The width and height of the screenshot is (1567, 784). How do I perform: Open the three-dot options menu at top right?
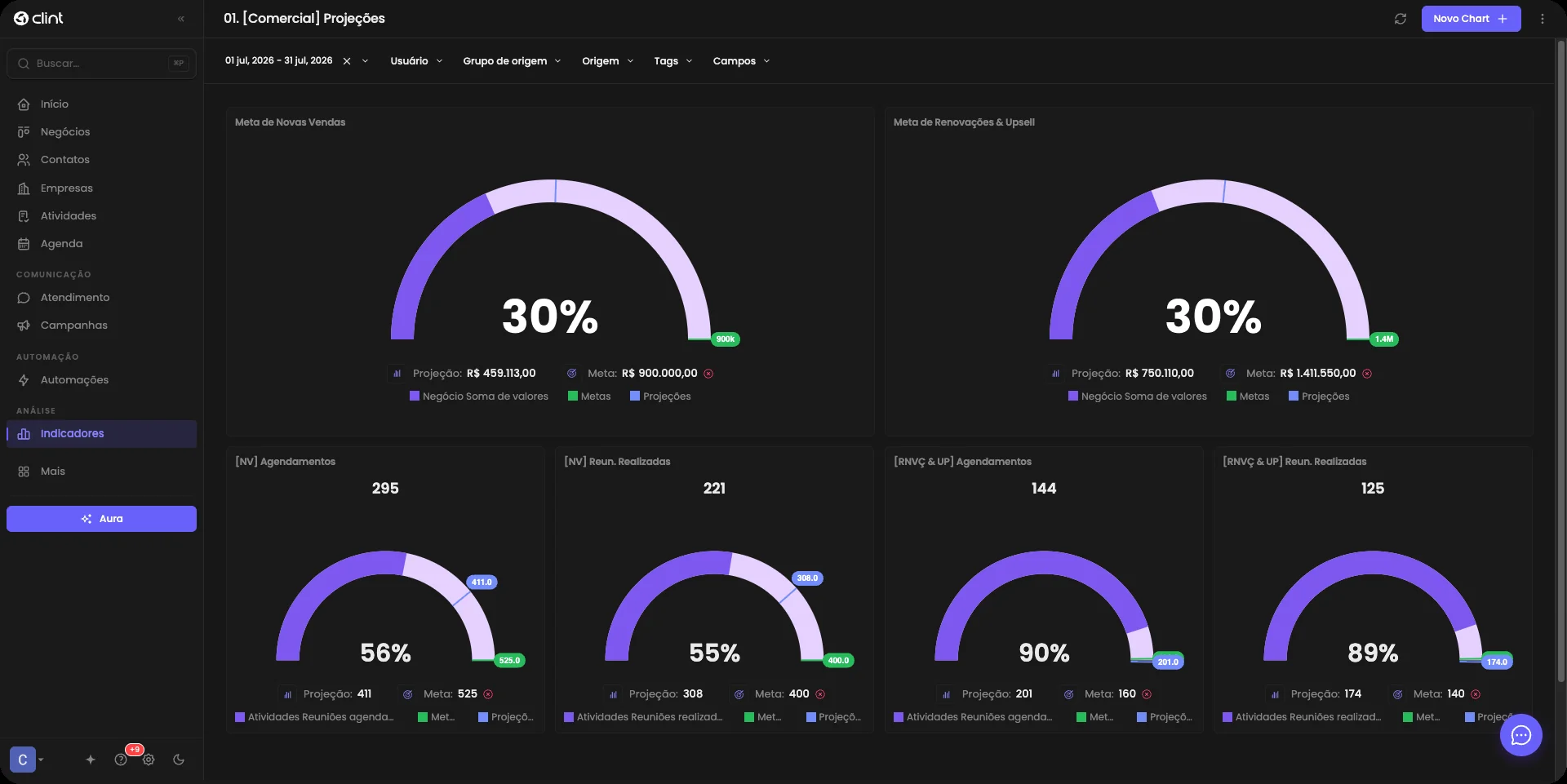pos(1543,19)
